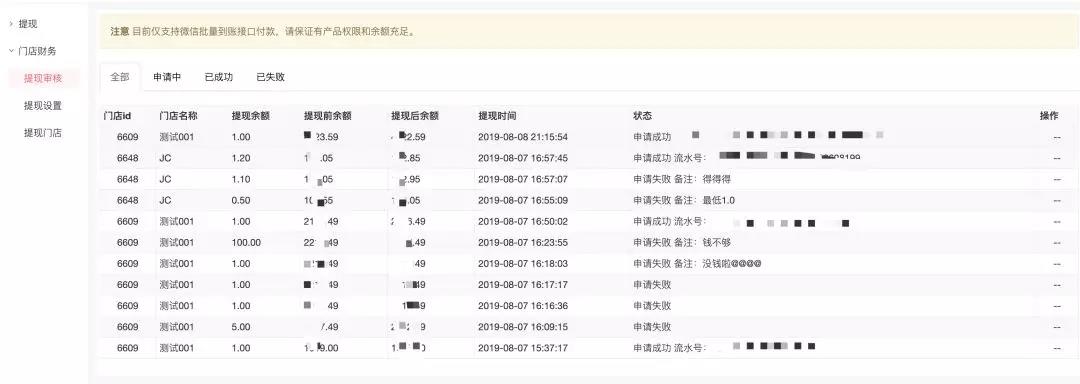Select timestamp 2019-08-07 15:37:17
Image resolution: width=1080 pixels, height=384 pixels.
pos(523,348)
